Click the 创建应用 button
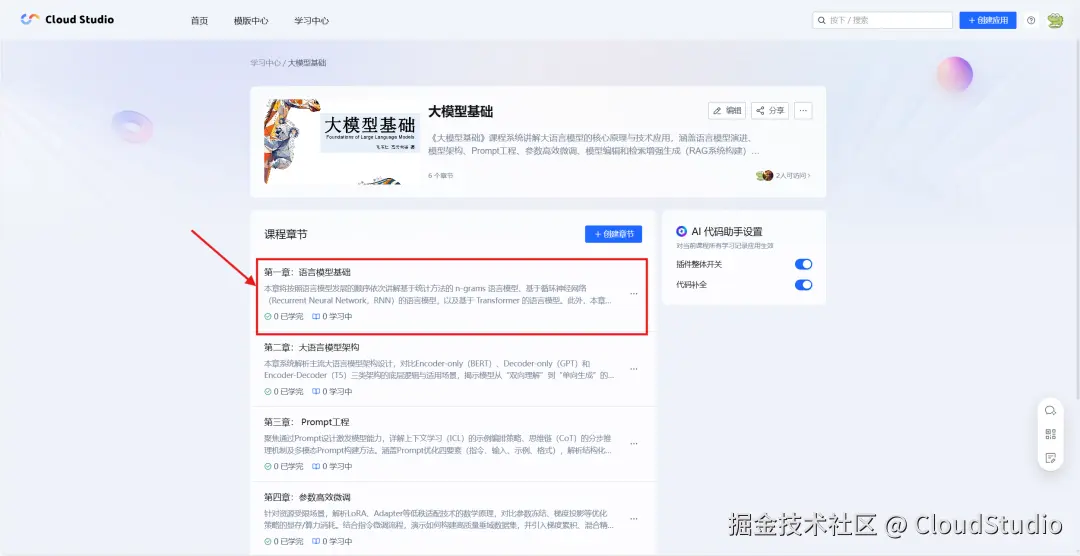The image size is (1080, 556). point(988,21)
